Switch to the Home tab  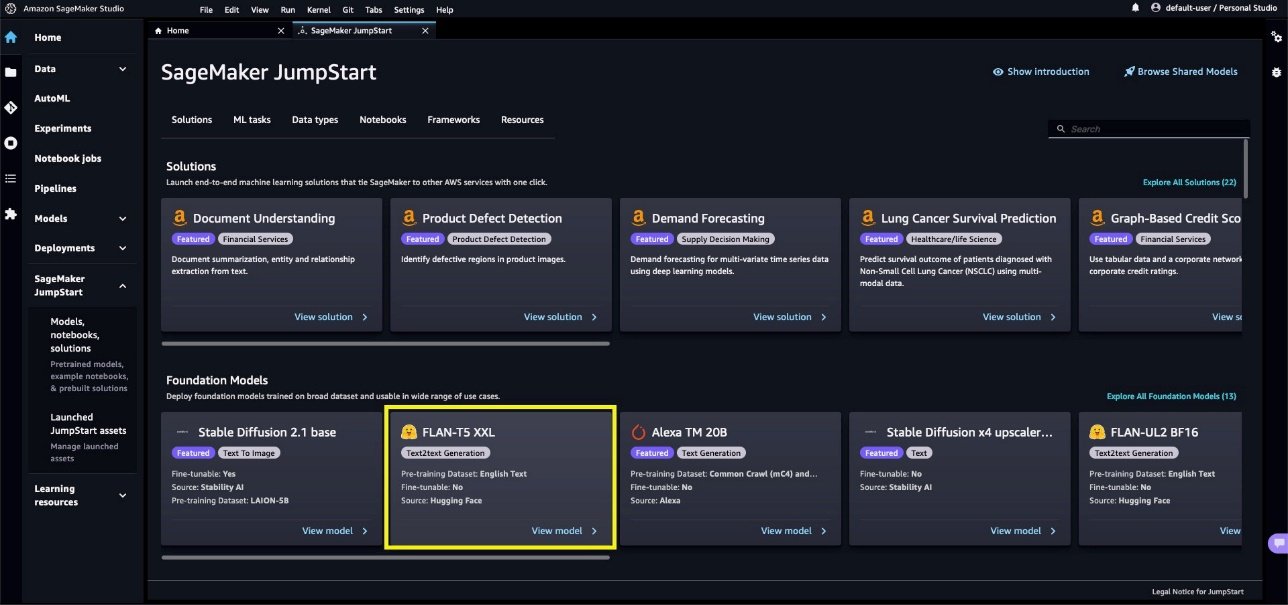point(219,31)
